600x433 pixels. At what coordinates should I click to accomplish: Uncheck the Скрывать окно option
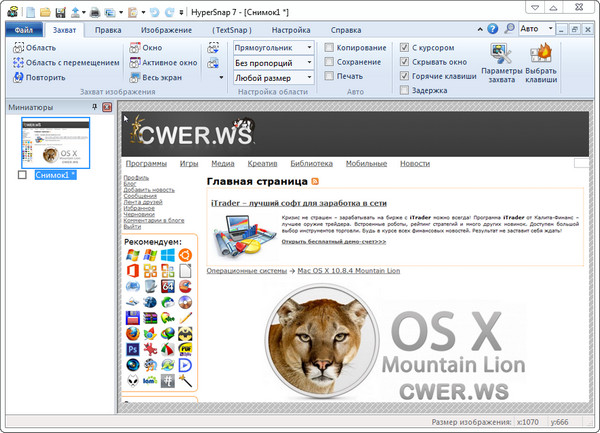click(x=404, y=62)
